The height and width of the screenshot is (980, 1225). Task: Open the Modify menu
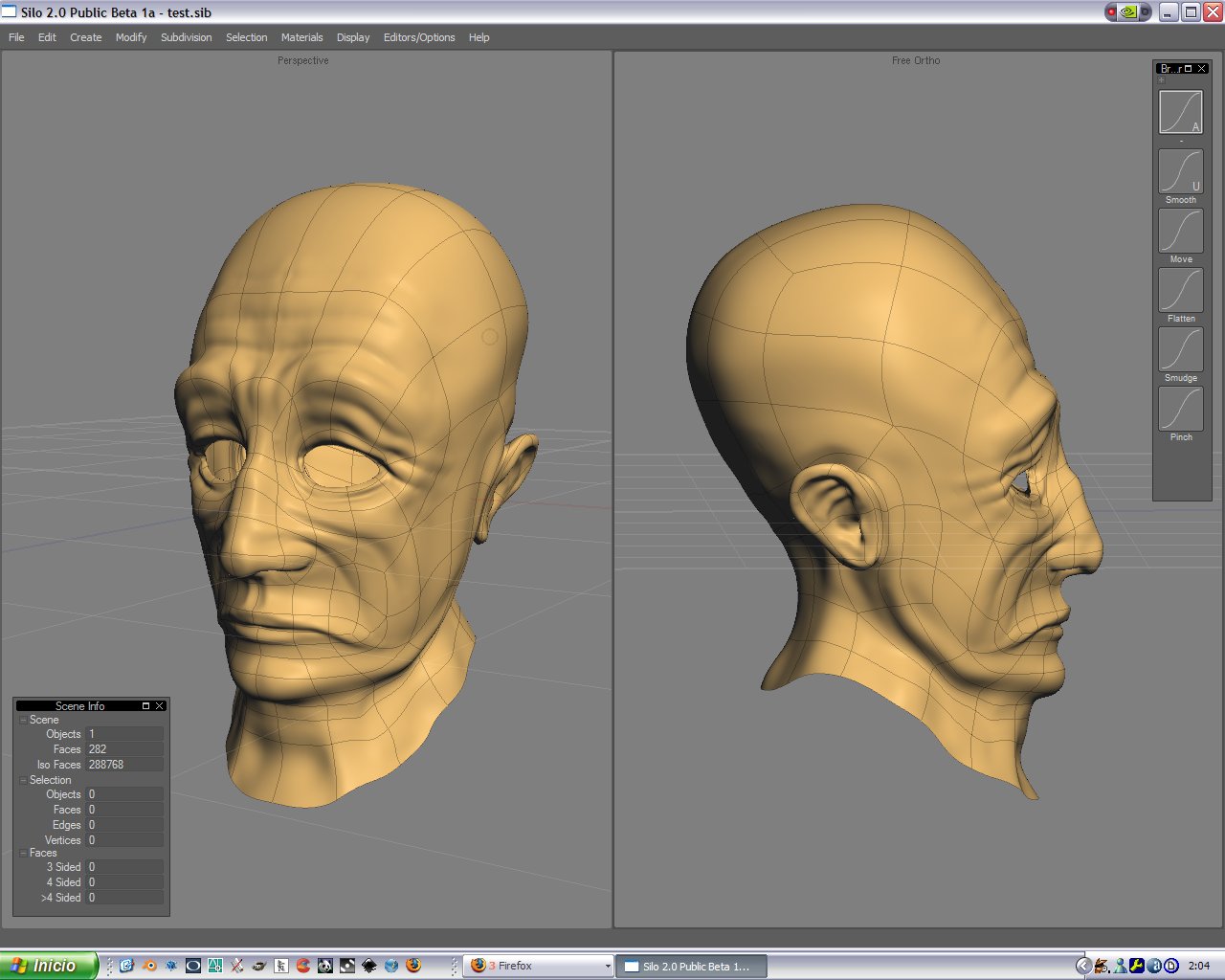point(131,37)
